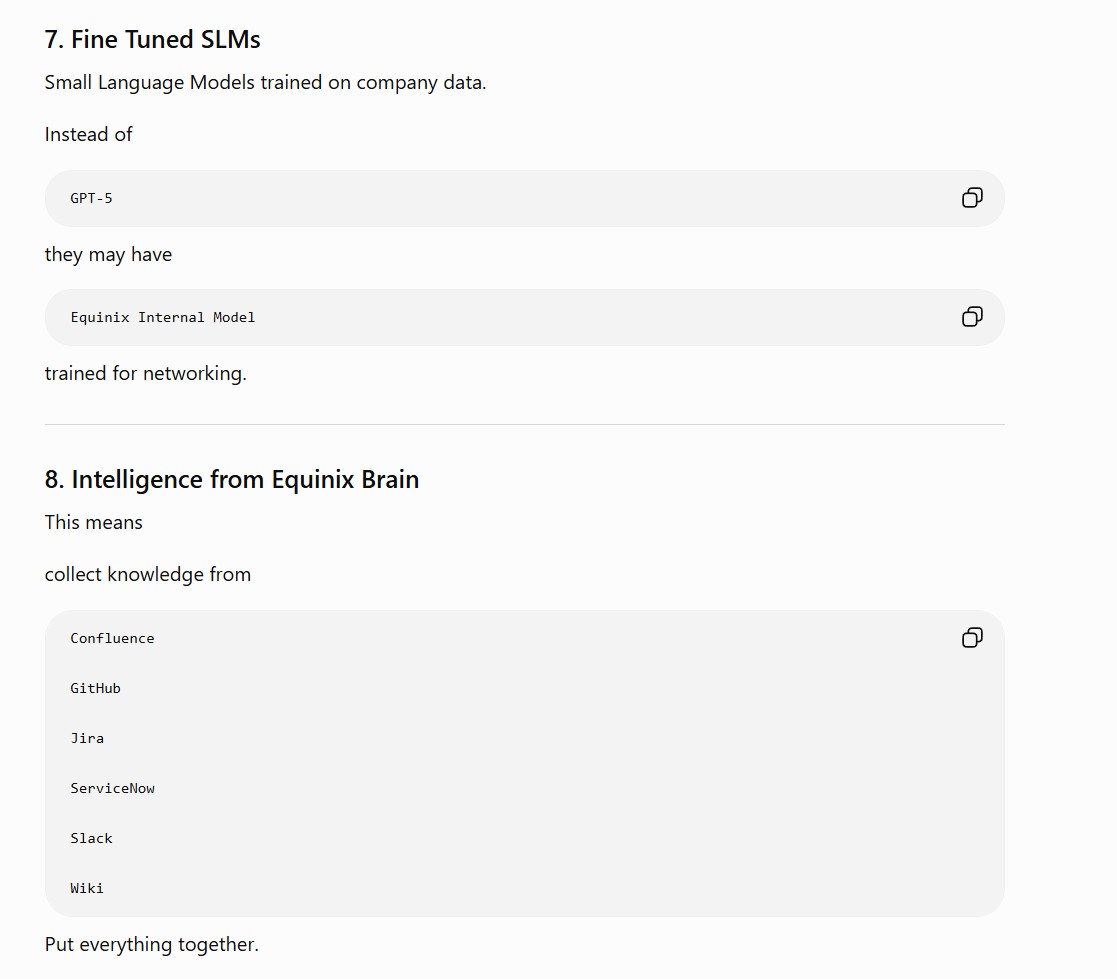The image size is (1117, 979).
Task: Click the Wiki line in code block
Action: point(87,888)
